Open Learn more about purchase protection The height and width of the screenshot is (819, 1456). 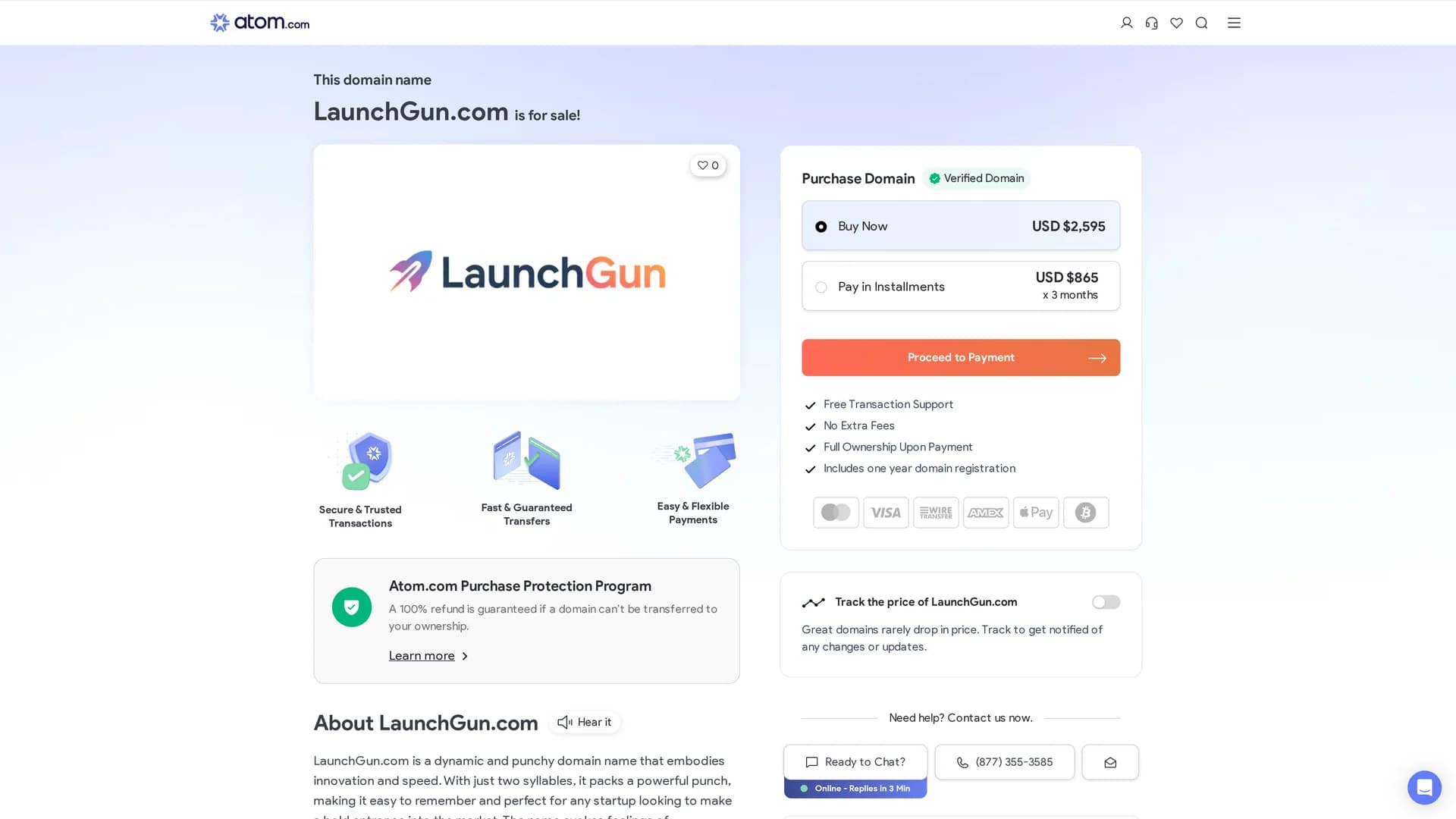pyautogui.click(x=428, y=656)
